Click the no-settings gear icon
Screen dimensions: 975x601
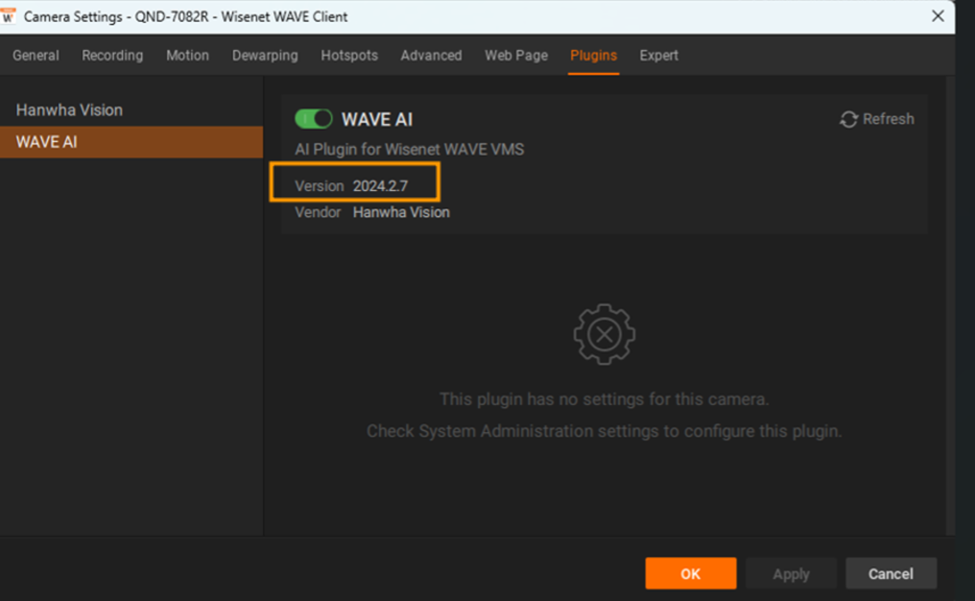[604, 334]
